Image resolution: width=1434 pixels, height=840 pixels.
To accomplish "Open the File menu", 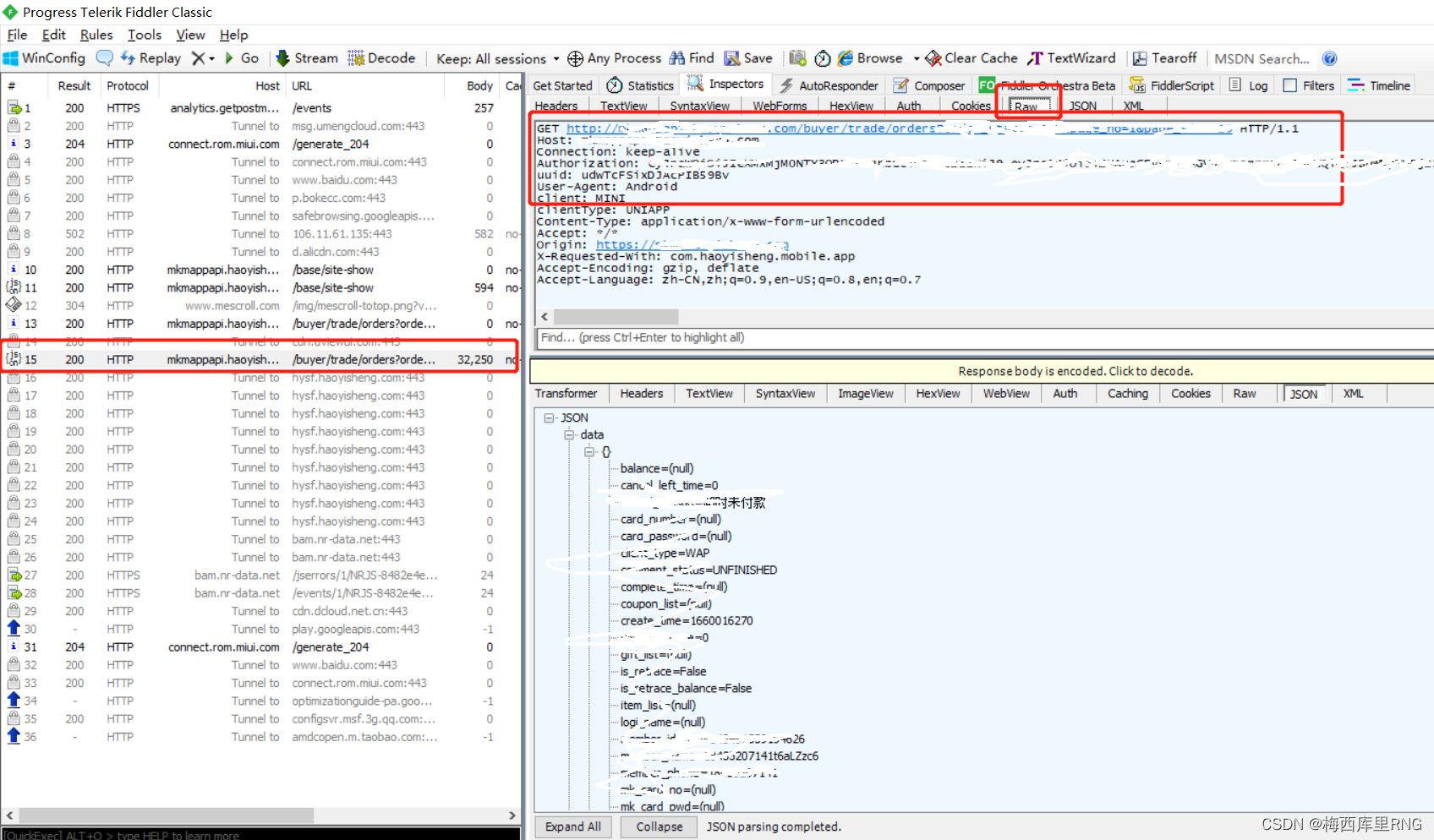I will 17,35.
